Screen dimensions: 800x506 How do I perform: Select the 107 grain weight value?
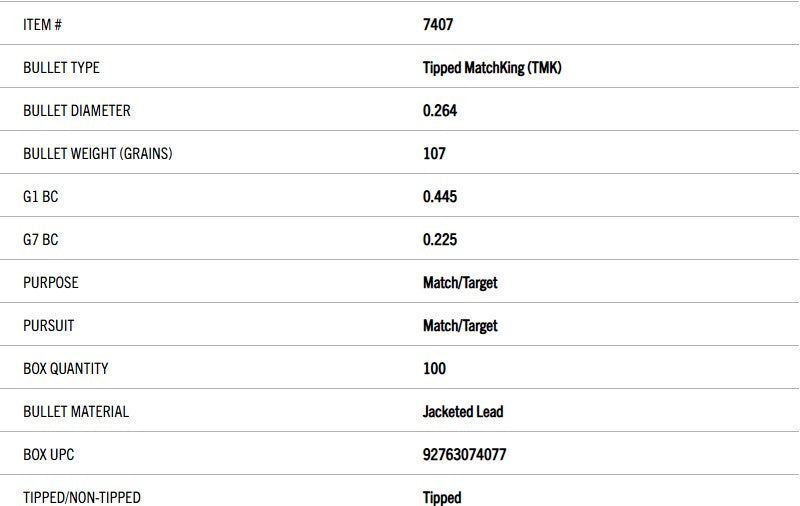tap(434, 154)
